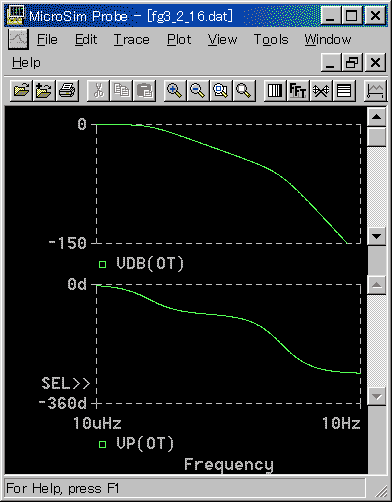Toggle the FFT (Fourier) toolbar button
The image size is (392, 502).
(x=298, y=90)
